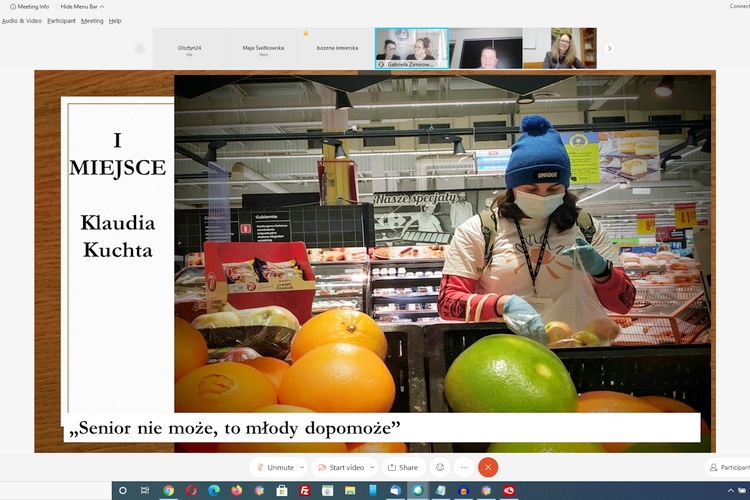This screenshot has height=500, width=750.
Task: Open the Reactions smiley icon
Action: pyautogui.click(x=440, y=467)
